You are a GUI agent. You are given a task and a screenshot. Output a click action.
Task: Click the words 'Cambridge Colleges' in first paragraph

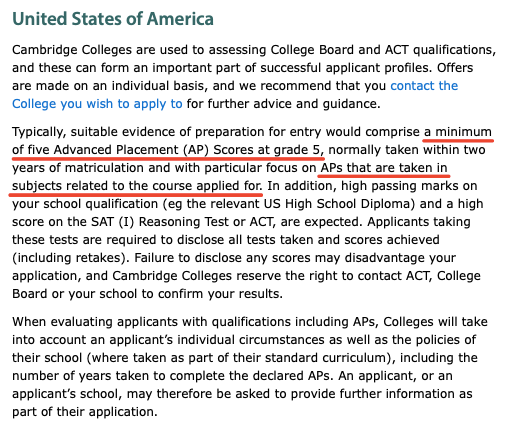pyautogui.click(x=72, y=50)
